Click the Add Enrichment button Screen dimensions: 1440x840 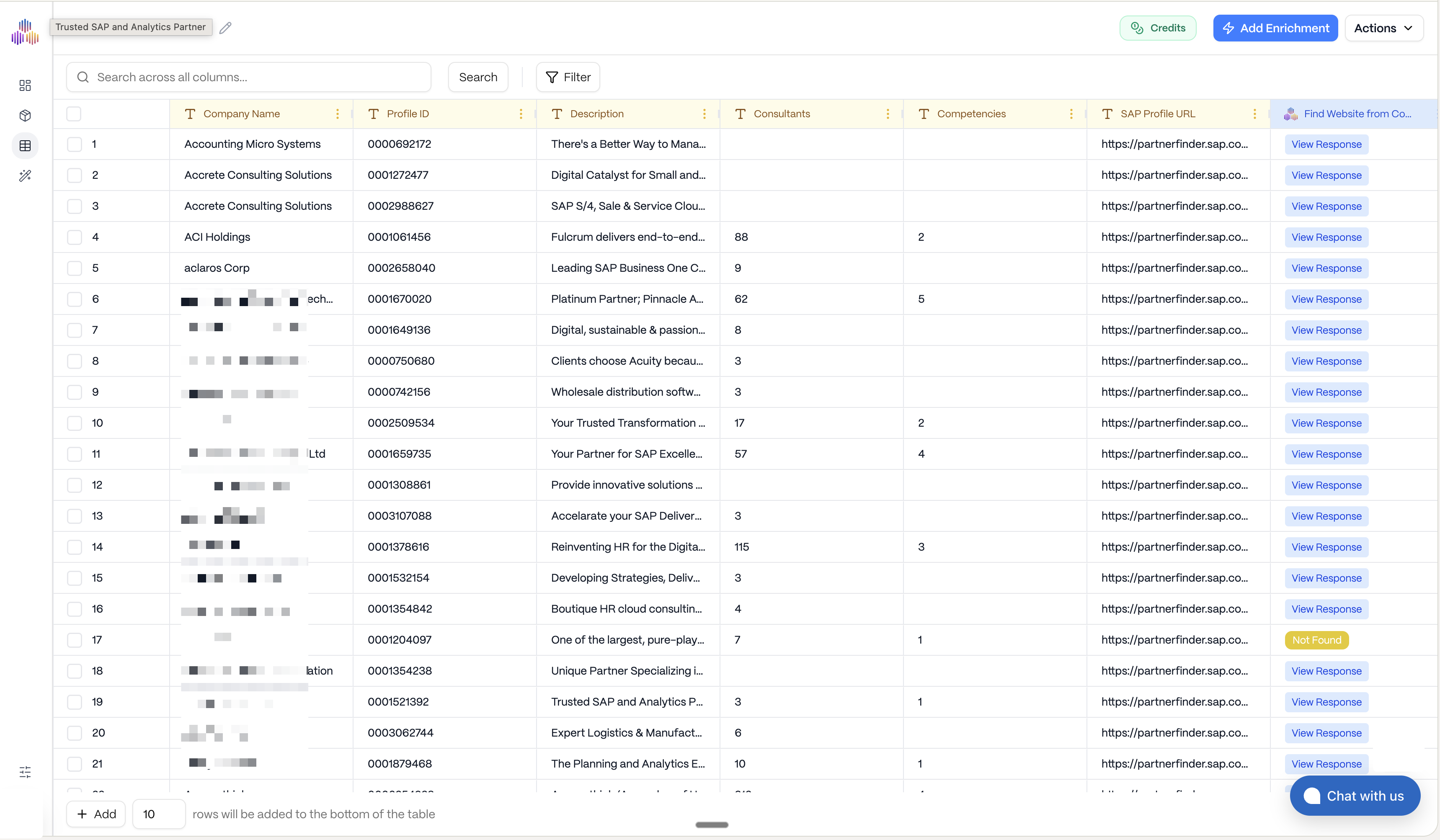click(1275, 28)
